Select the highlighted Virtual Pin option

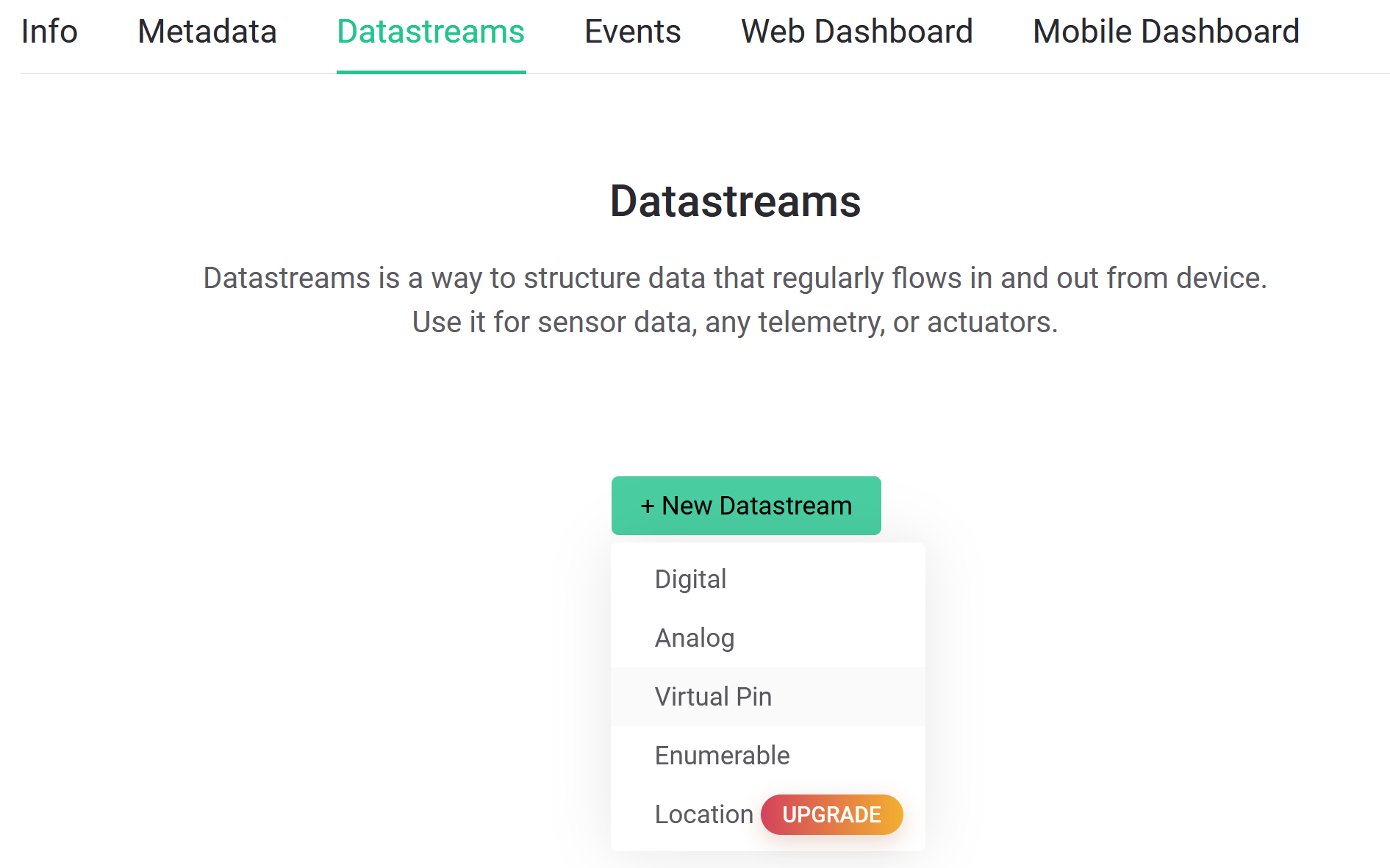click(x=768, y=697)
